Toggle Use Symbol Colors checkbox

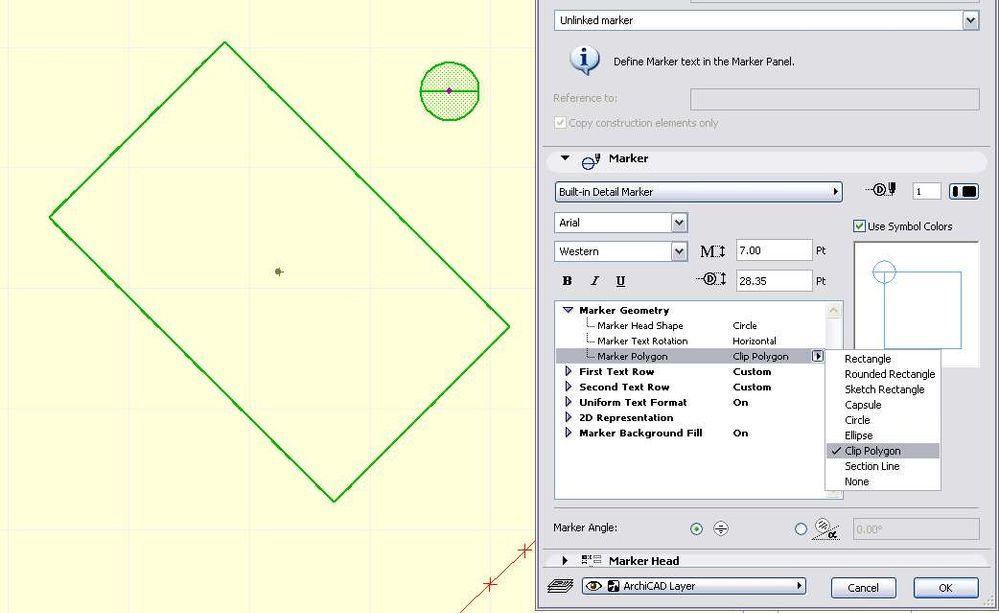coord(859,226)
